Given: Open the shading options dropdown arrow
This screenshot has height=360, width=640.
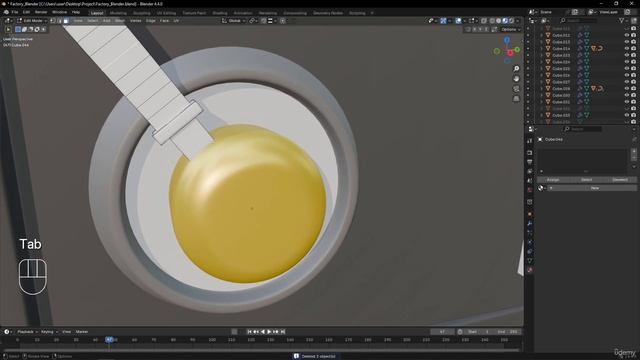Looking at the screenshot, I should [x=518, y=20].
